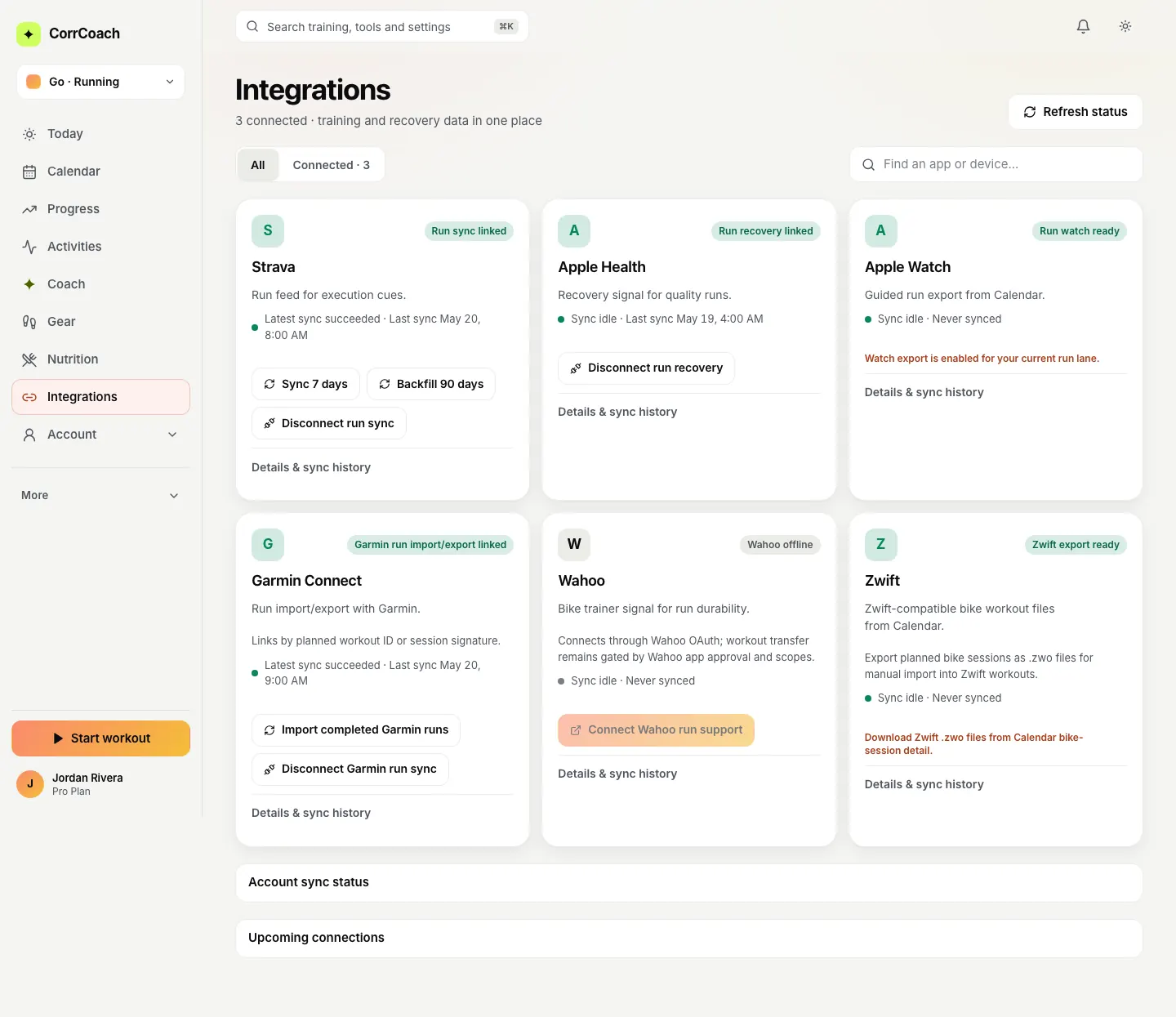Screen dimensions: 1176x1017
Task: Go to the Account sidebar item
Action: pyautogui.click(x=100, y=435)
